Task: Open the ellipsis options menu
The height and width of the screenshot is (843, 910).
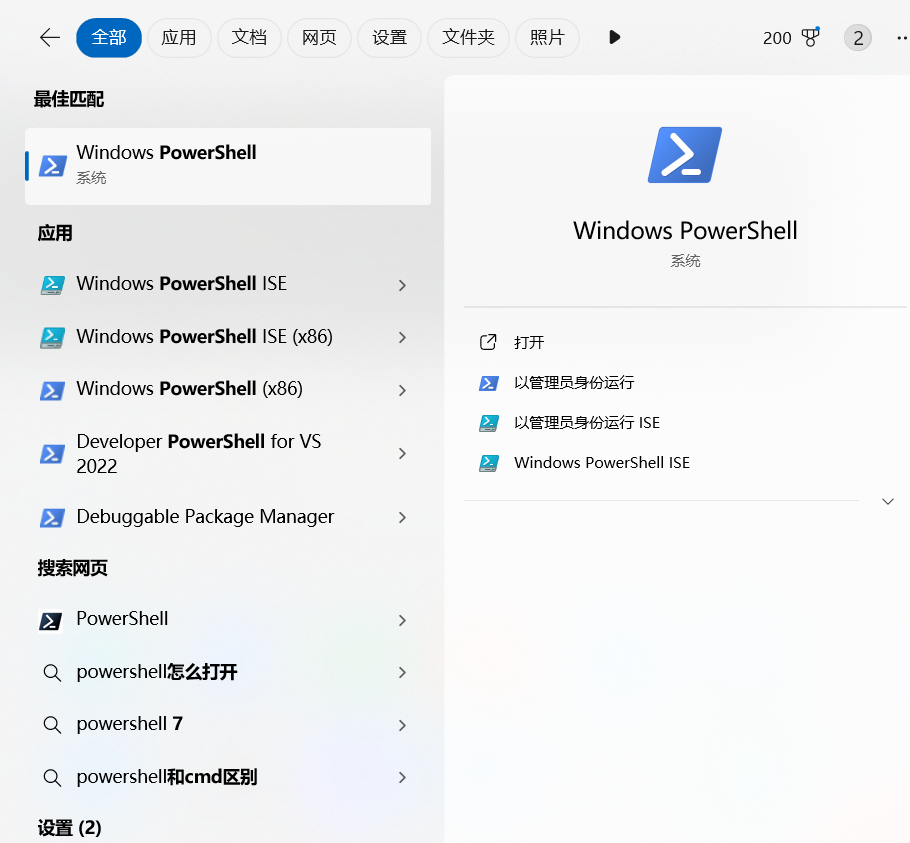Action: point(901,37)
